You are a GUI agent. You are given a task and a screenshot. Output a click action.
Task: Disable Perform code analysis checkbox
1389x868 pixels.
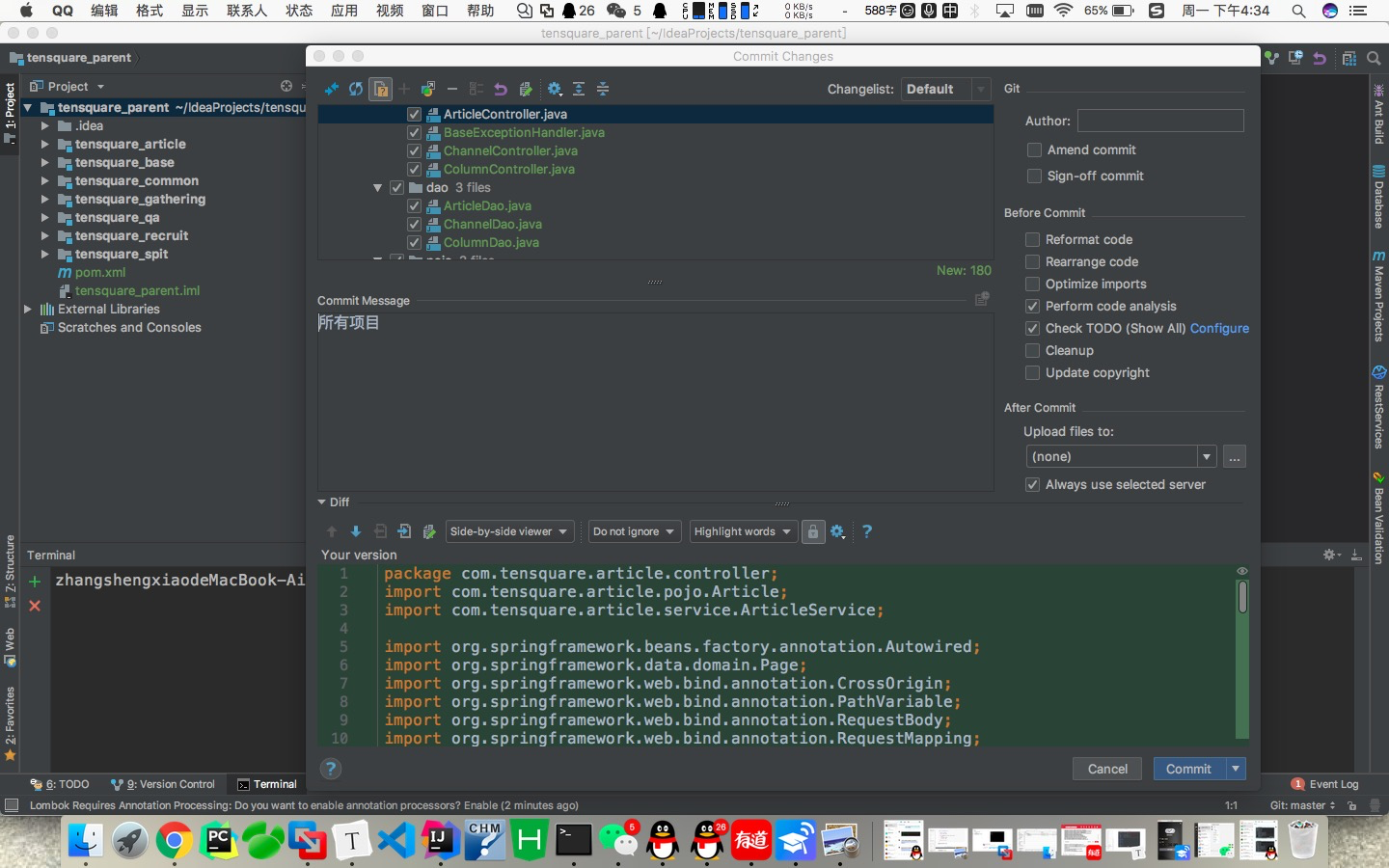pyautogui.click(x=1032, y=306)
